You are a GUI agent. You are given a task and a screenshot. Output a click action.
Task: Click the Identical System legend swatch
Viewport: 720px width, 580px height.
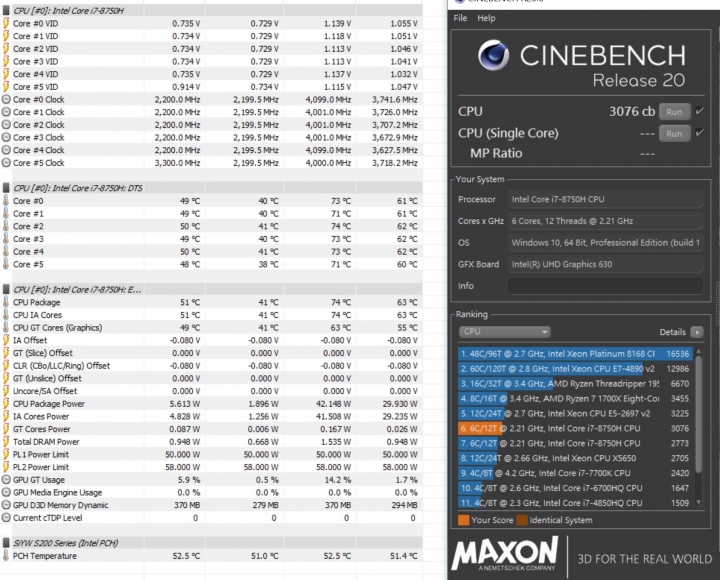tap(522, 520)
